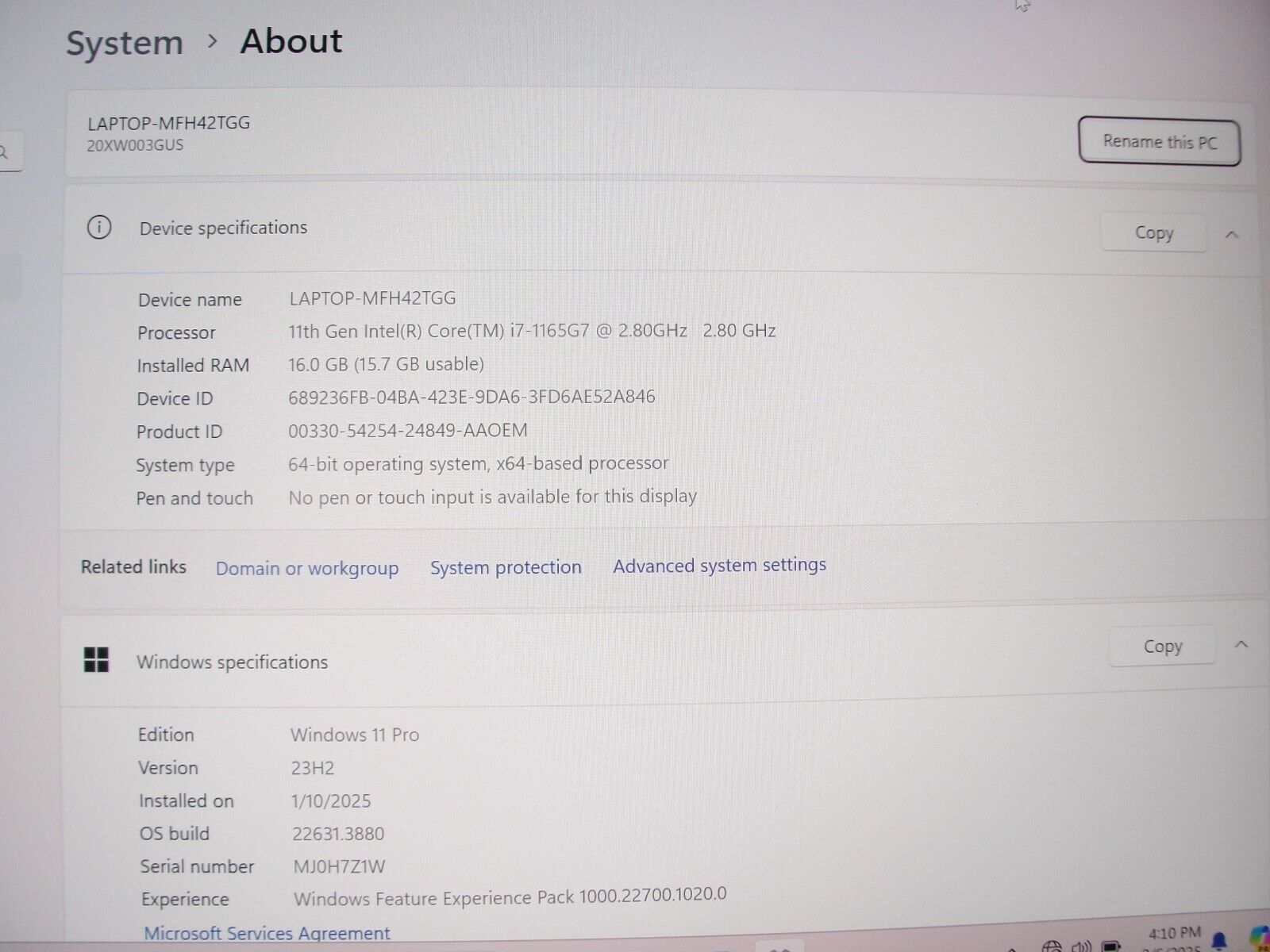
Task: Collapse the Windows specifications section
Action: 1241,645
